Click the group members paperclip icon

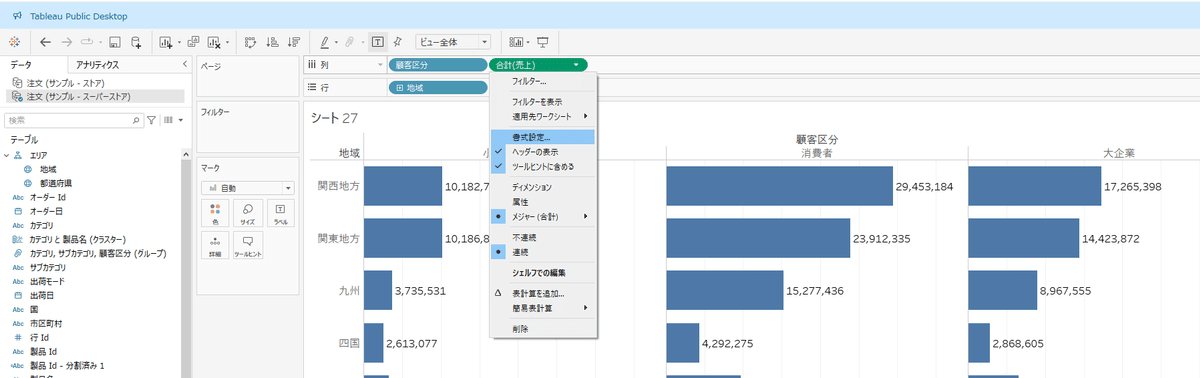[x=350, y=42]
